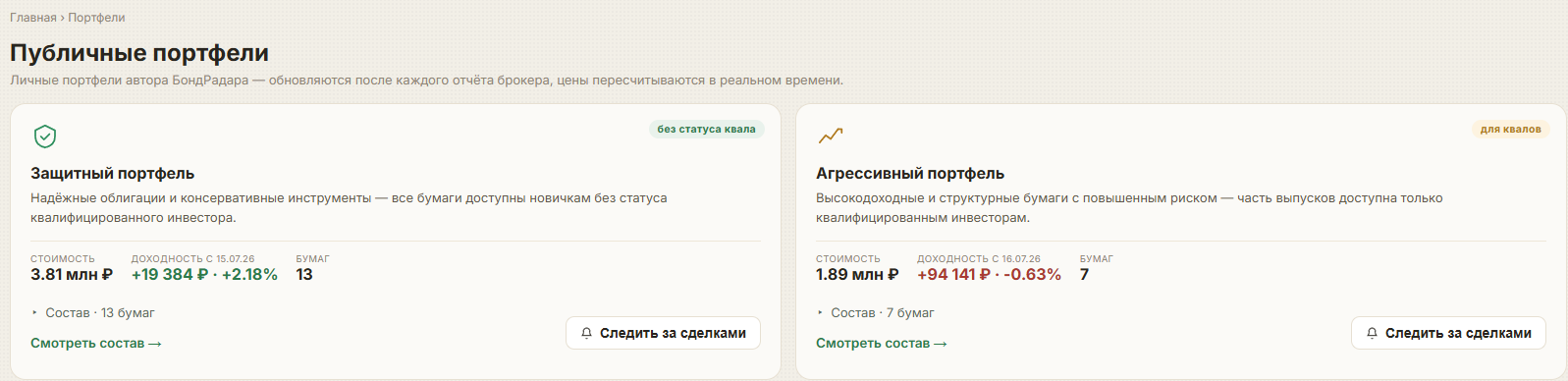Open the Агрессивный портфель title
Viewport: 1568px width, 381px height.
[910, 174]
